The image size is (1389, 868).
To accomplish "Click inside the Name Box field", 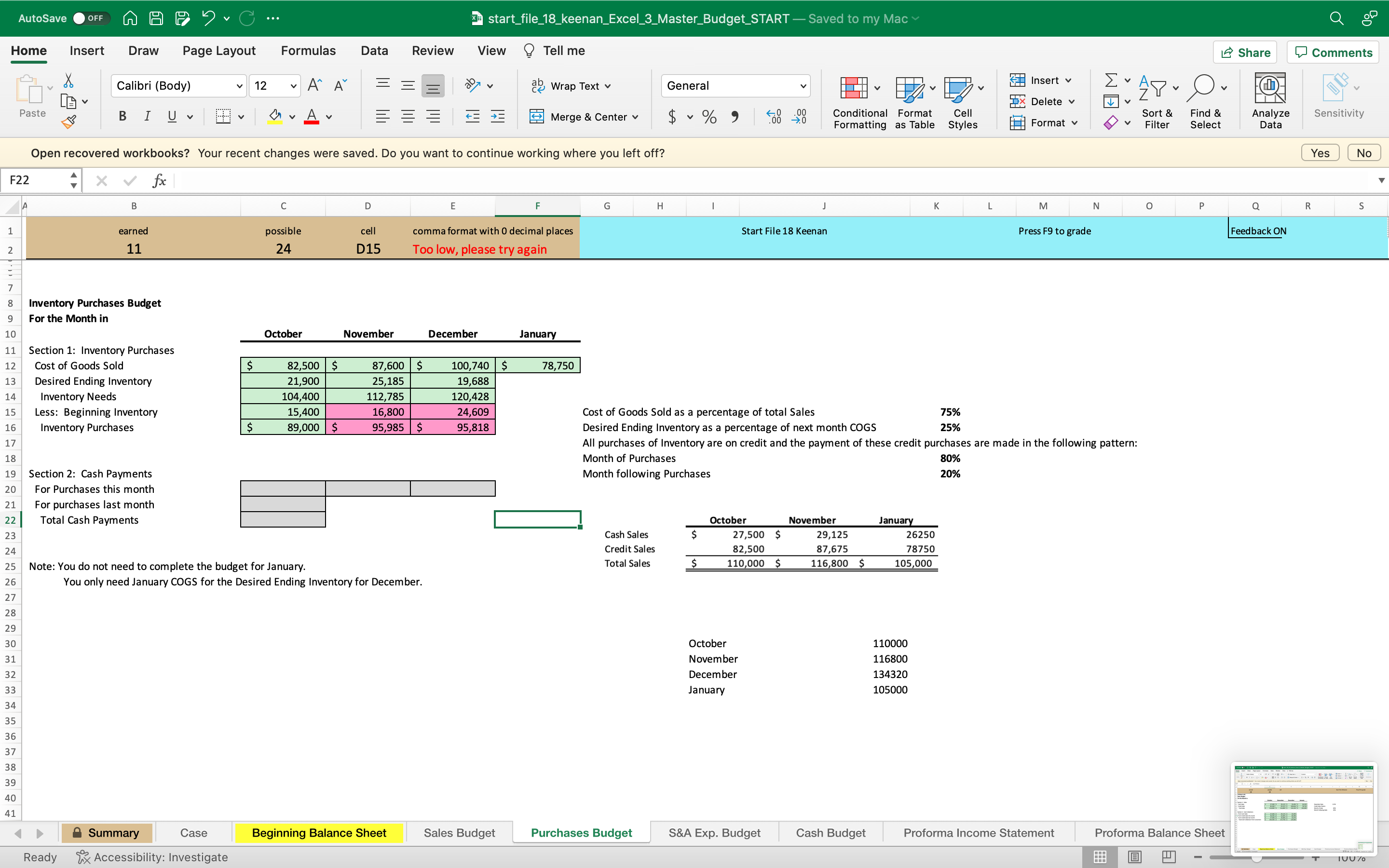I will pos(34,180).
